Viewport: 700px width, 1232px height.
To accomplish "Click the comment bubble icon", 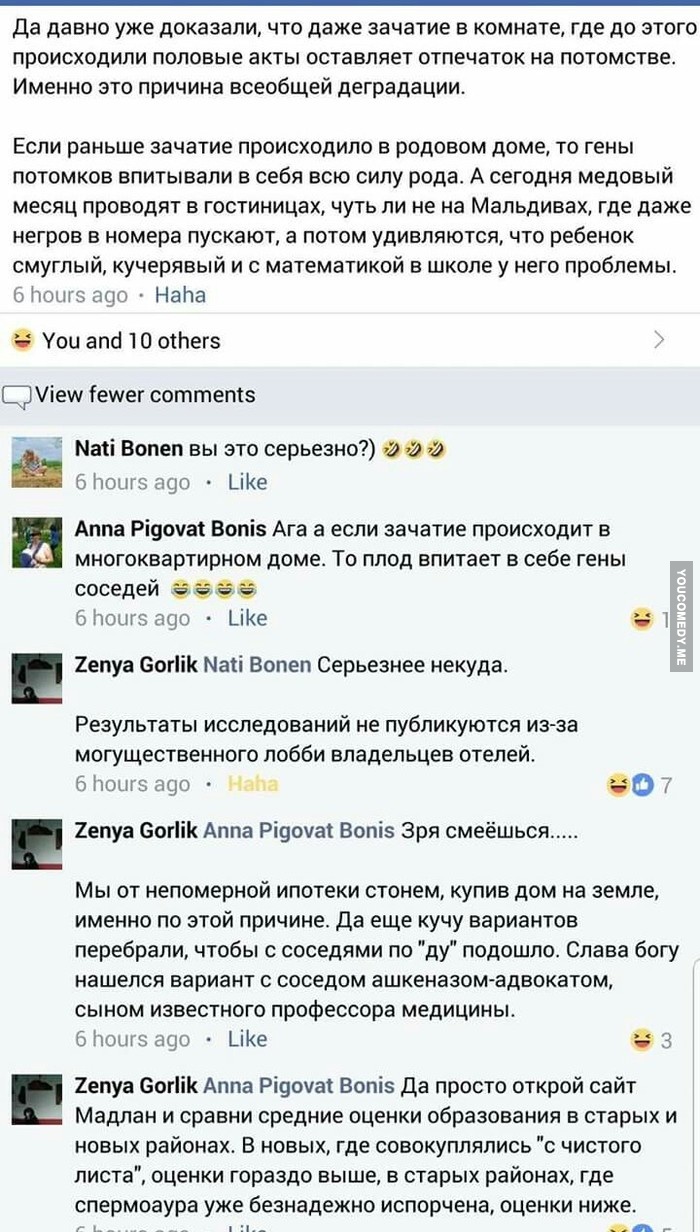I will coord(18,396).
